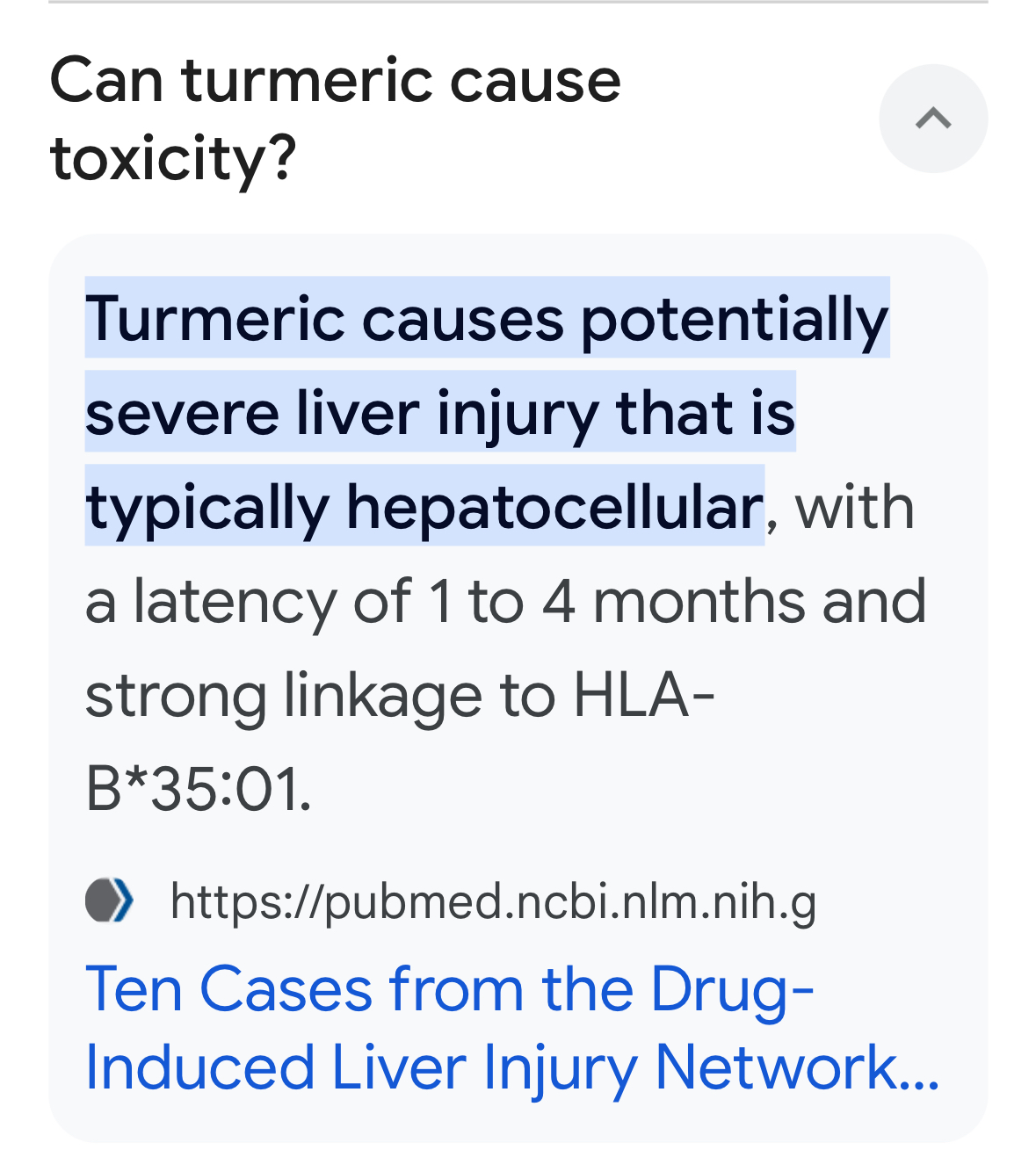
Task: Click the word 'Turmeric' starting the answer
Action: pos(215,318)
